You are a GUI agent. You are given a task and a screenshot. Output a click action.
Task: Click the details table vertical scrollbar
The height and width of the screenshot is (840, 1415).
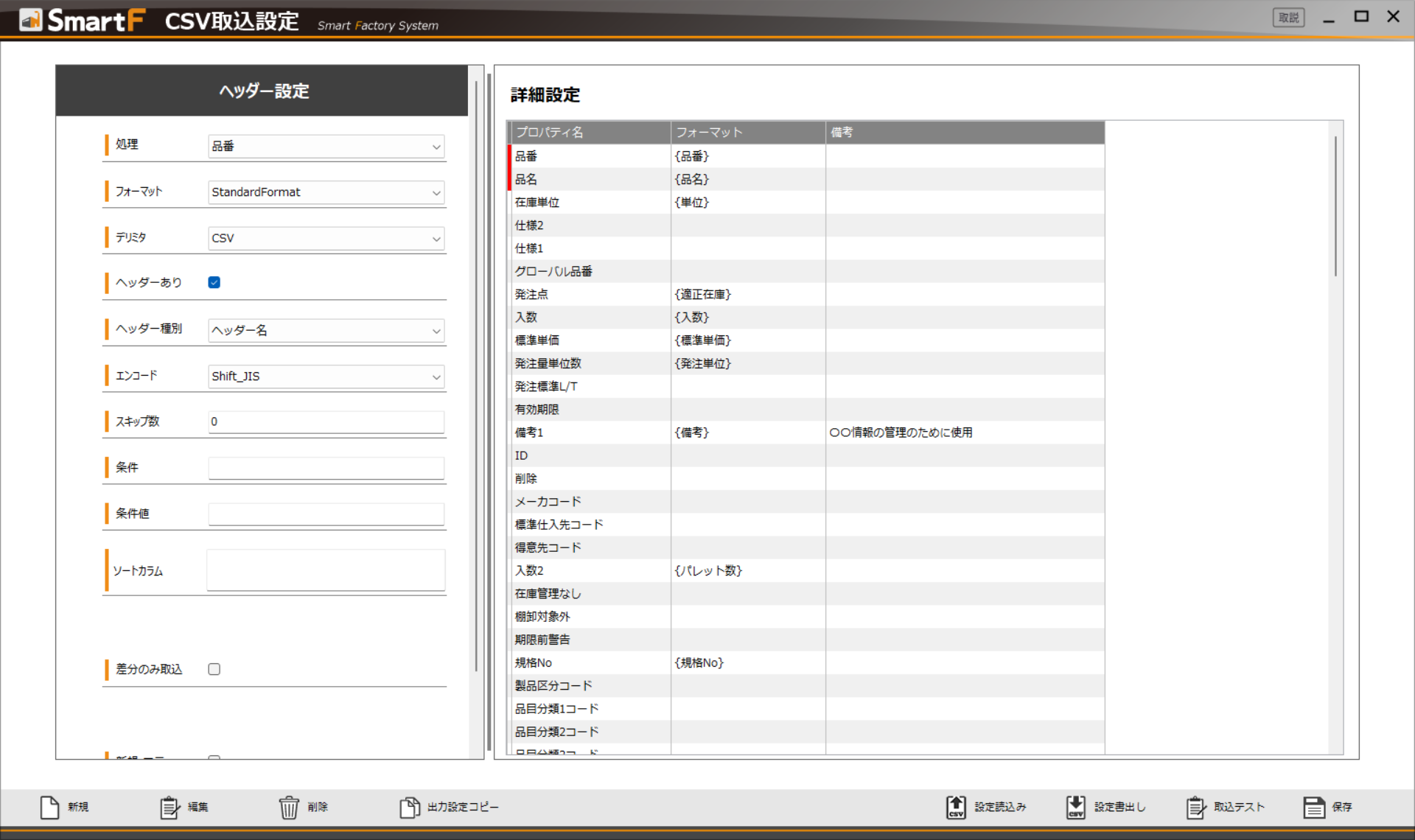tap(1335, 206)
